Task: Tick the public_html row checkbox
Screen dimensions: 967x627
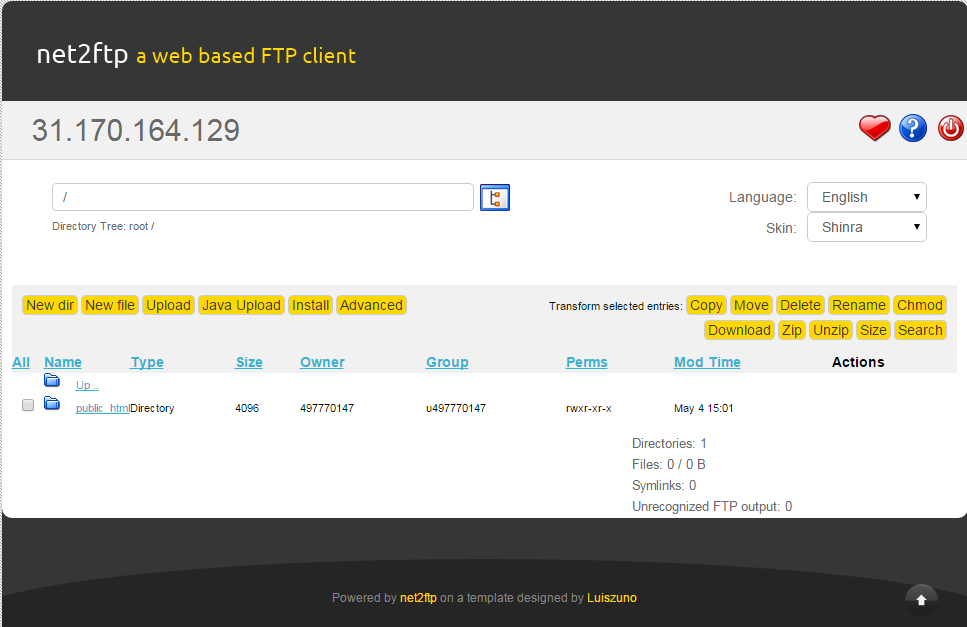Action: click(x=28, y=405)
